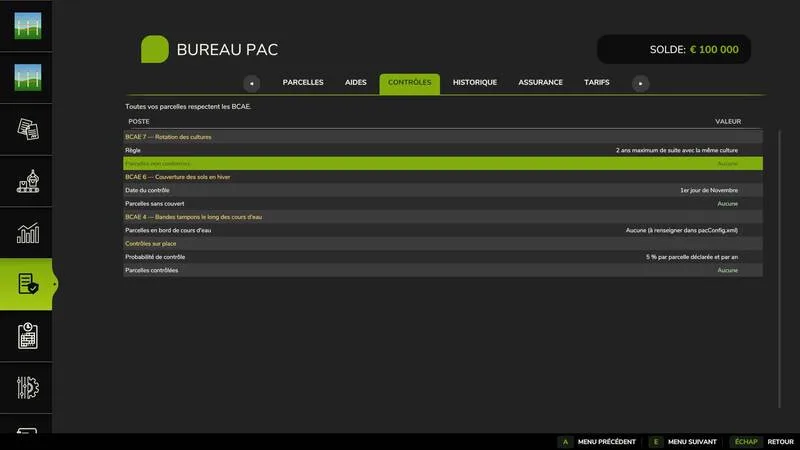The width and height of the screenshot is (800, 450).
Task: Open the contracts documents sidebar icon
Action: tap(28, 129)
